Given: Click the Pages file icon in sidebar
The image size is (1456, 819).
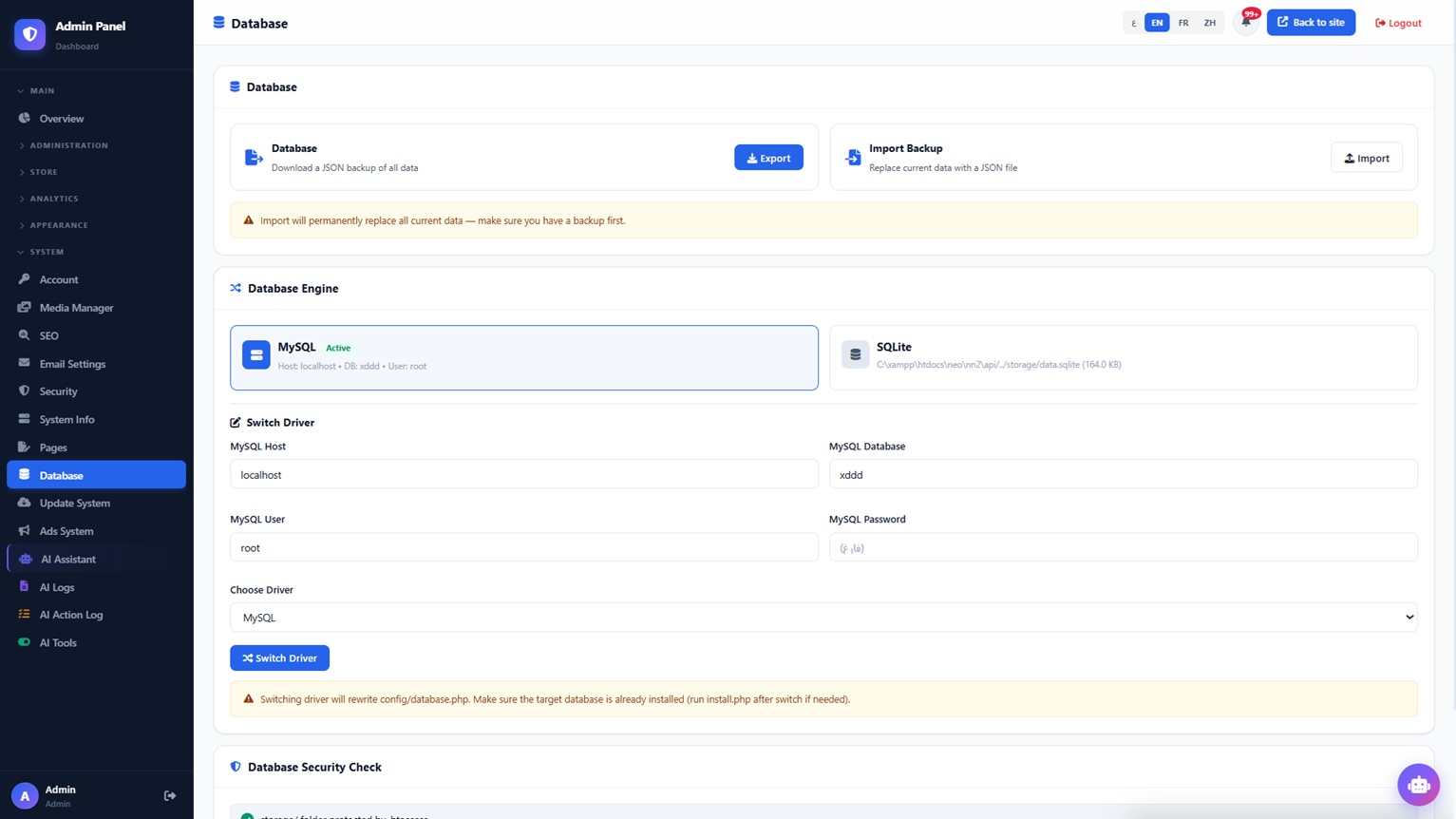Looking at the screenshot, I should pyautogui.click(x=25, y=447).
